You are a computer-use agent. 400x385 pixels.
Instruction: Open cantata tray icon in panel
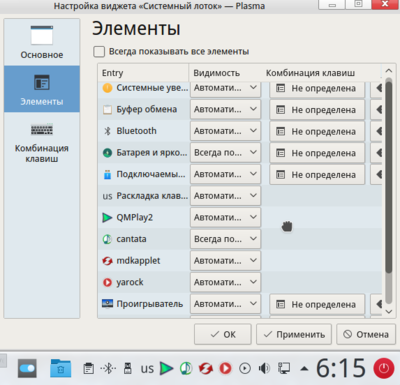186,368
